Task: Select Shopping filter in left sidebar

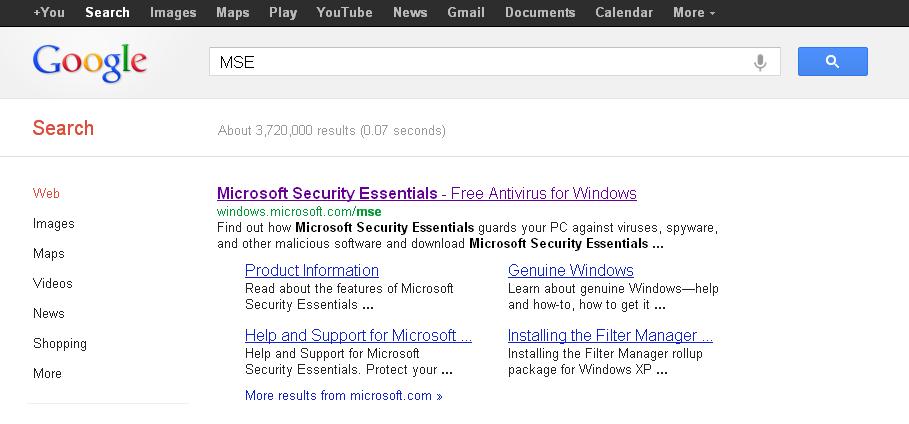Action: pos(60,343)
